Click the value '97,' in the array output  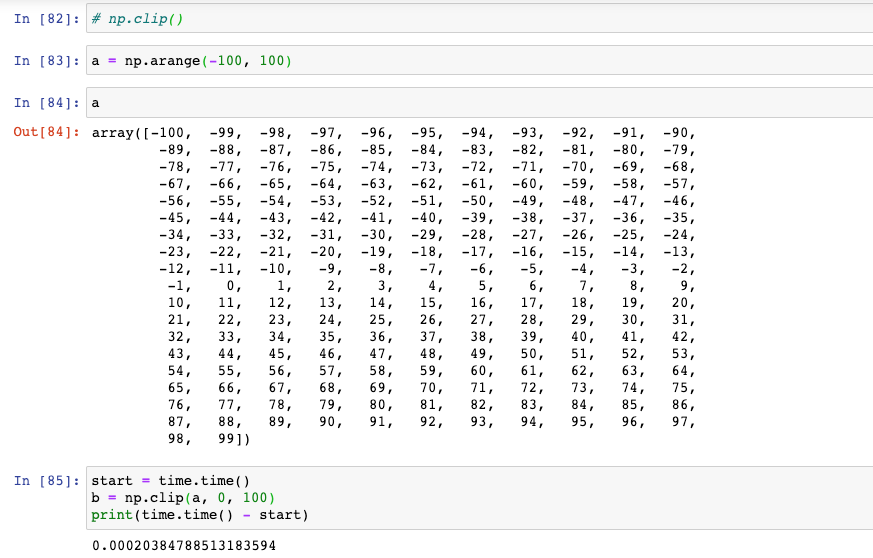click(683, 422)
